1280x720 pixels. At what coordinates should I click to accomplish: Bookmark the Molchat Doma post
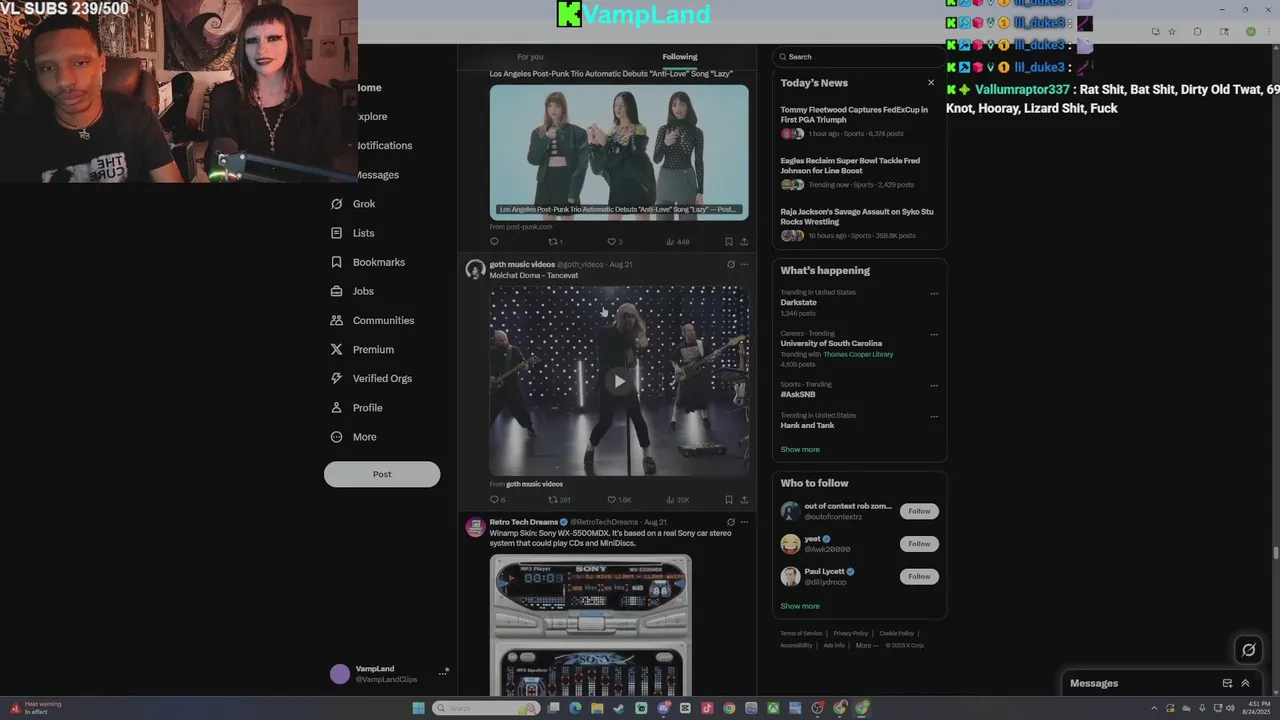tap(728, 499)
